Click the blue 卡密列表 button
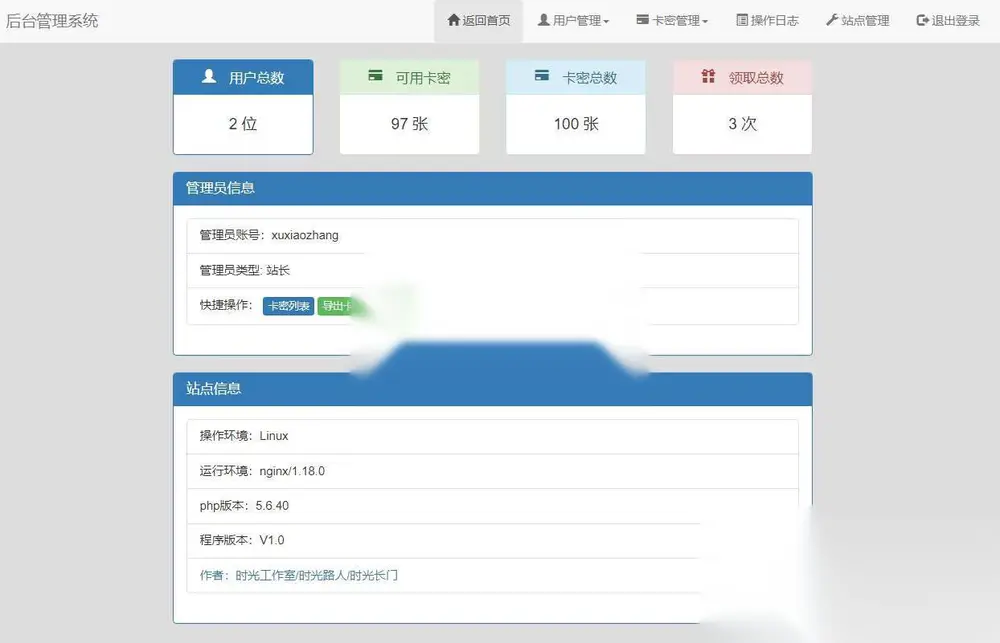 click(288, 306)
